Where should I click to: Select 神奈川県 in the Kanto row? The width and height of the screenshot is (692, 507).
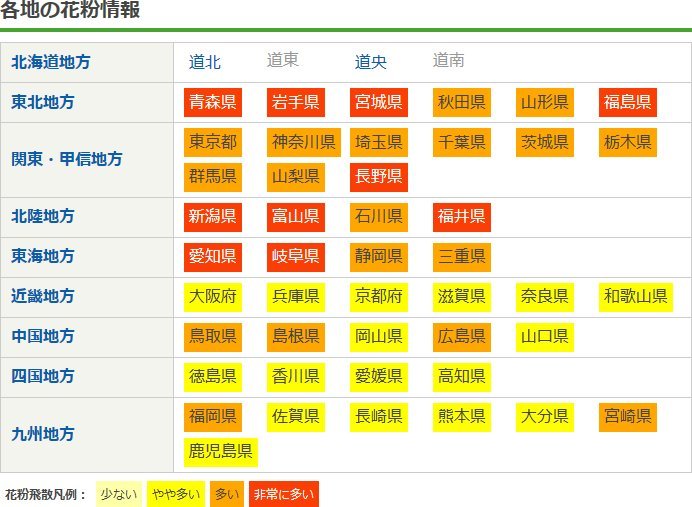(x=304, y=142)
